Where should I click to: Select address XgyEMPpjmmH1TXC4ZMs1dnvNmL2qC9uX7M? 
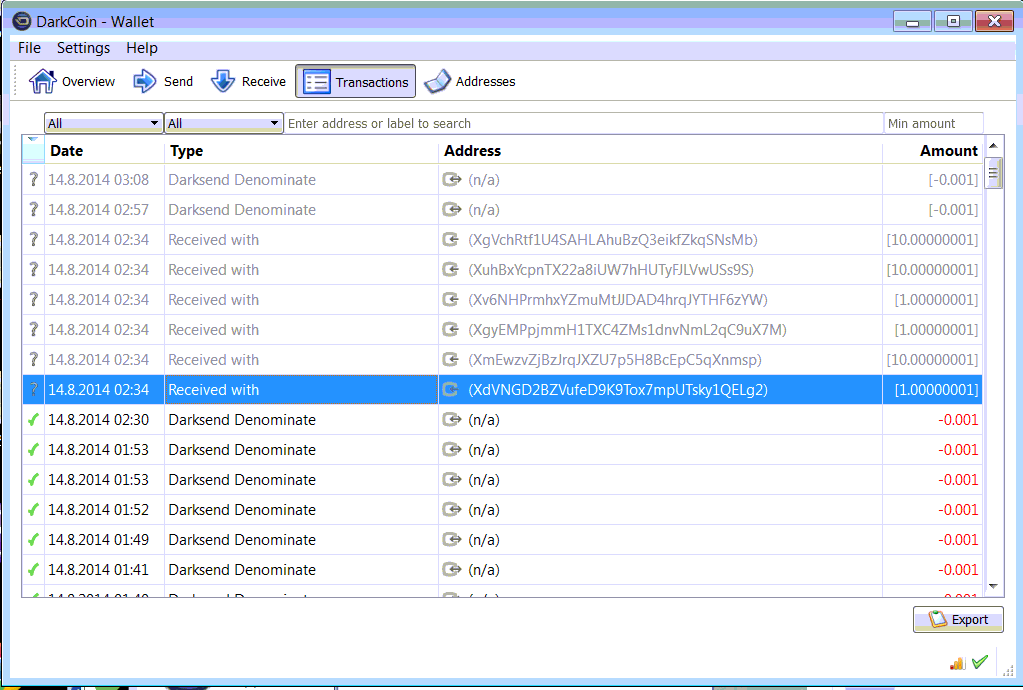coord(627,330)
